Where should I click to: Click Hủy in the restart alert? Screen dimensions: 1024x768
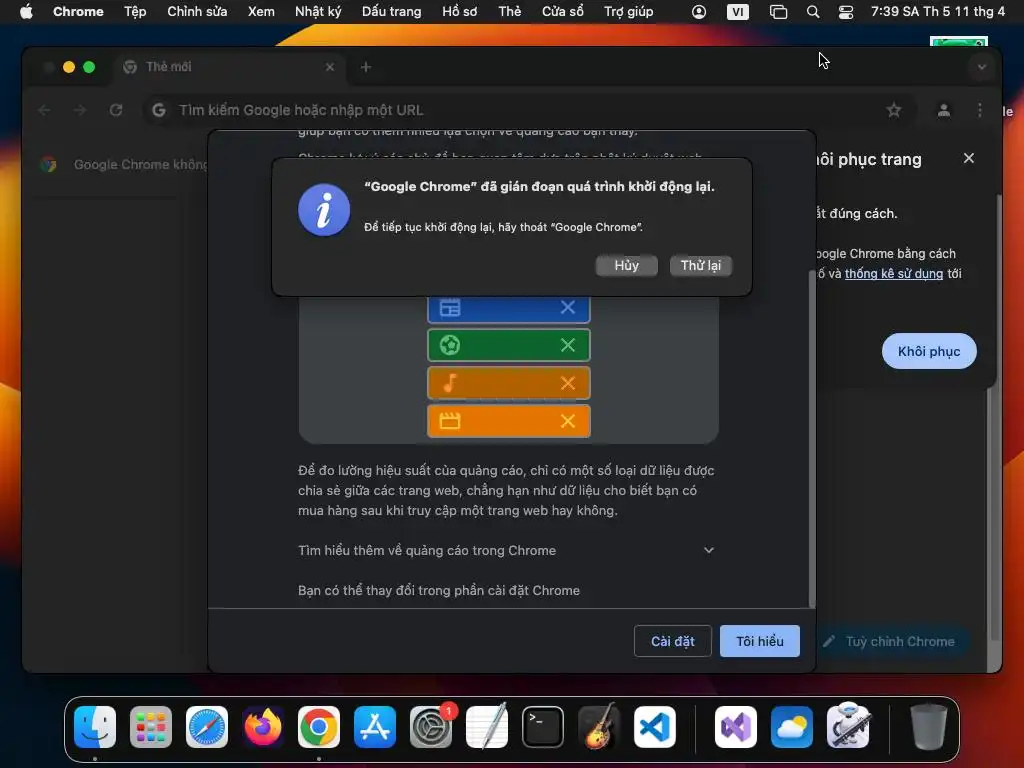(x=626, y=265)
